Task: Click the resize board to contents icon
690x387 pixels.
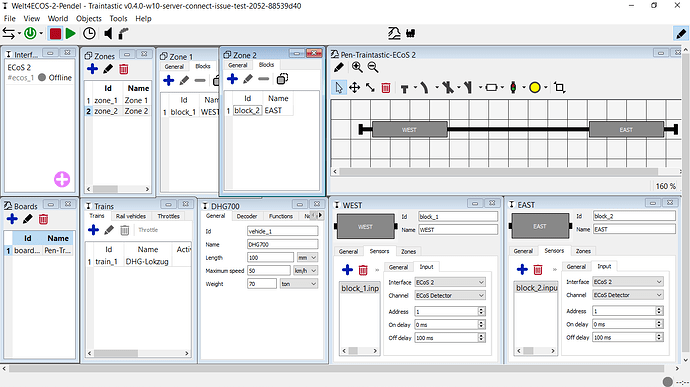Action: [x=559, y=87]
